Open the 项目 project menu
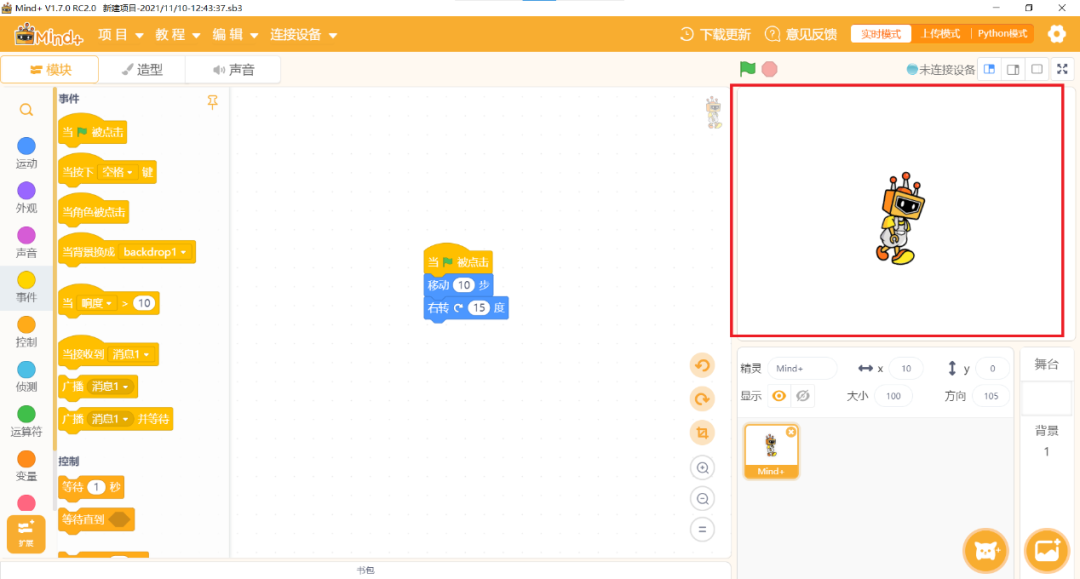1080x579 pixels. [x=121, y=34]
